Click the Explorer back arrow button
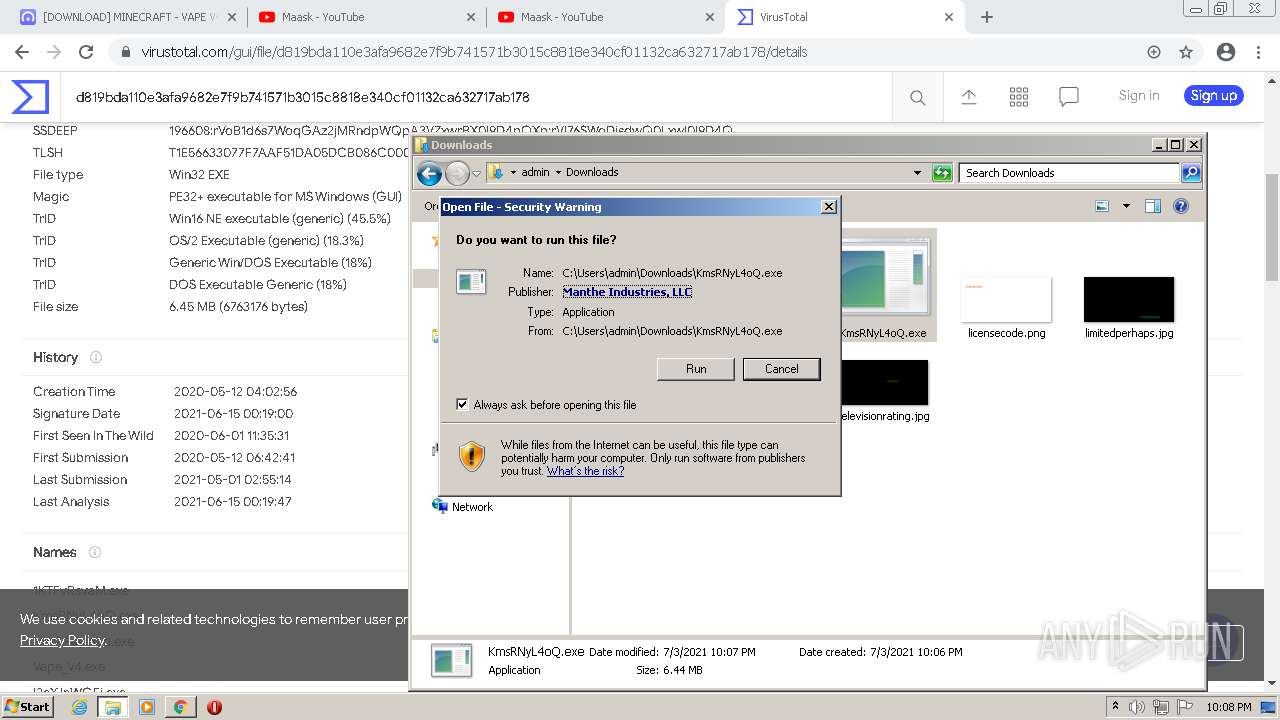This screenshot has width=1280, height=720. pos(429,174)
